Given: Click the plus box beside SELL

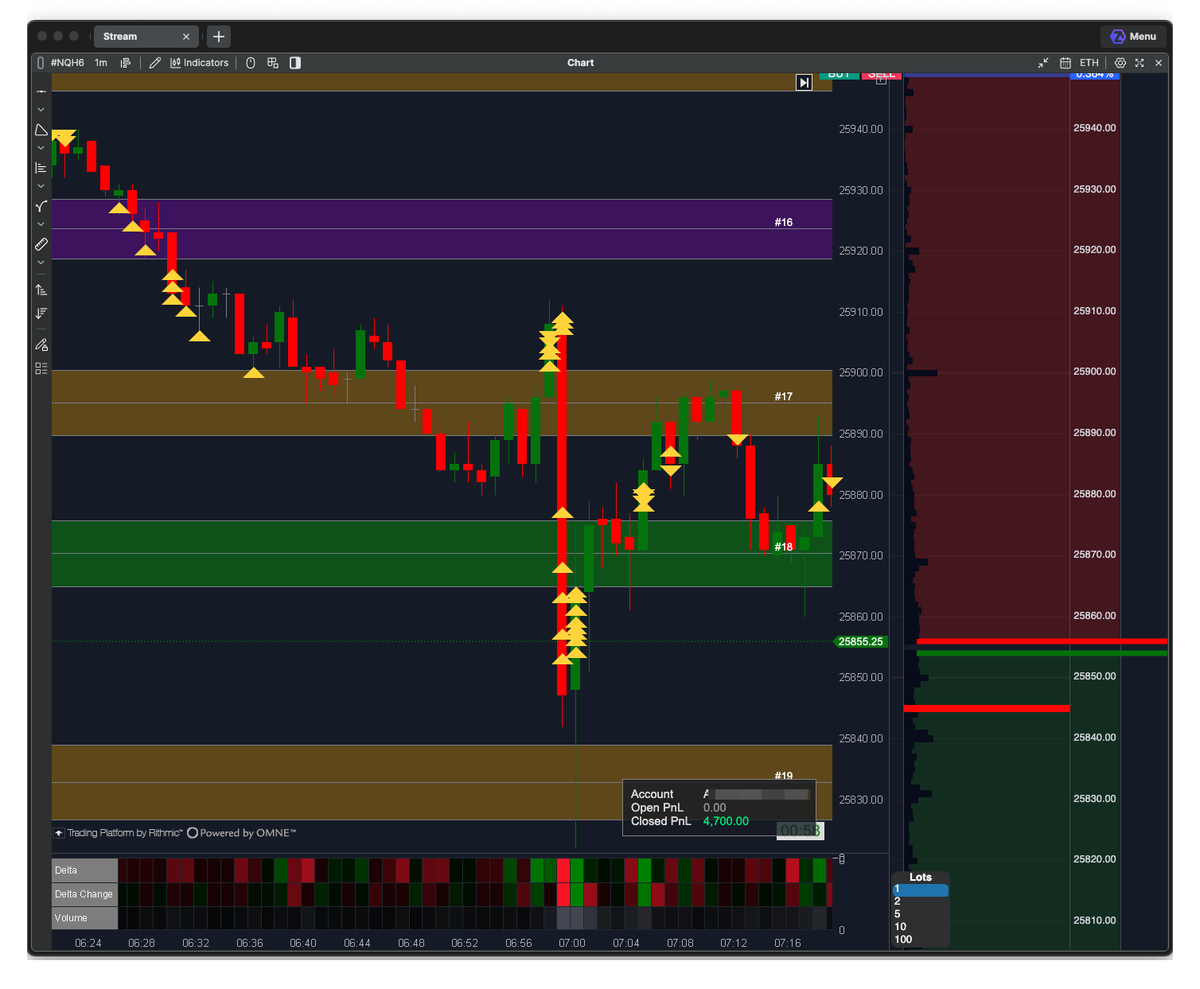Looking at the screenshot, I should pos(881,79).
